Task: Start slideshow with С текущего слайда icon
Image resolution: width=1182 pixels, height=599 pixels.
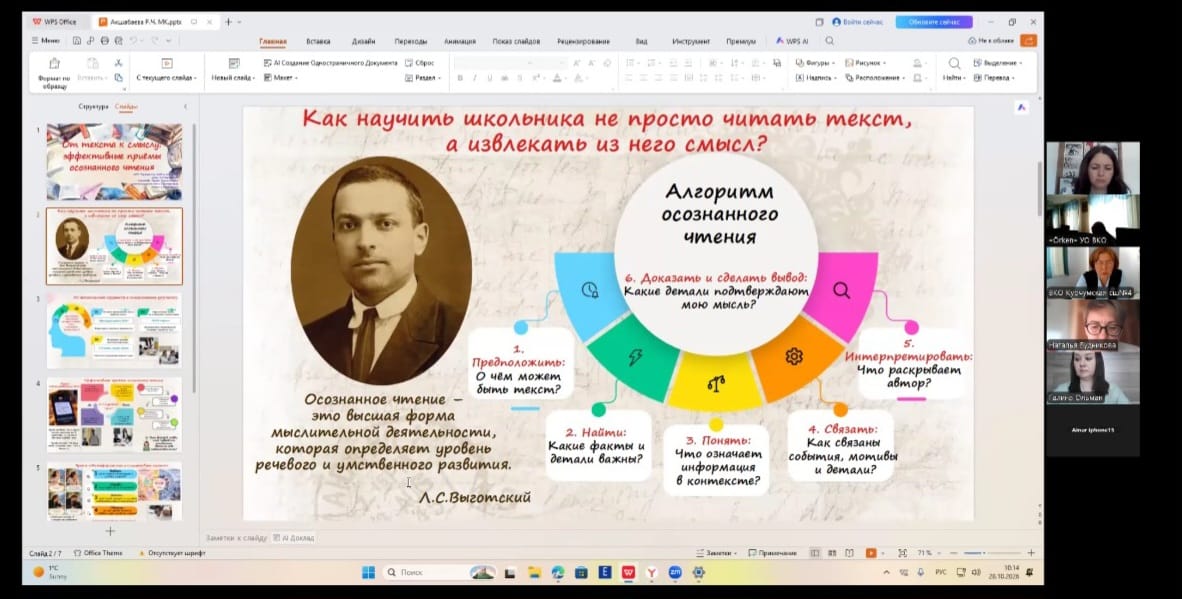Action: tap(167, 64)
